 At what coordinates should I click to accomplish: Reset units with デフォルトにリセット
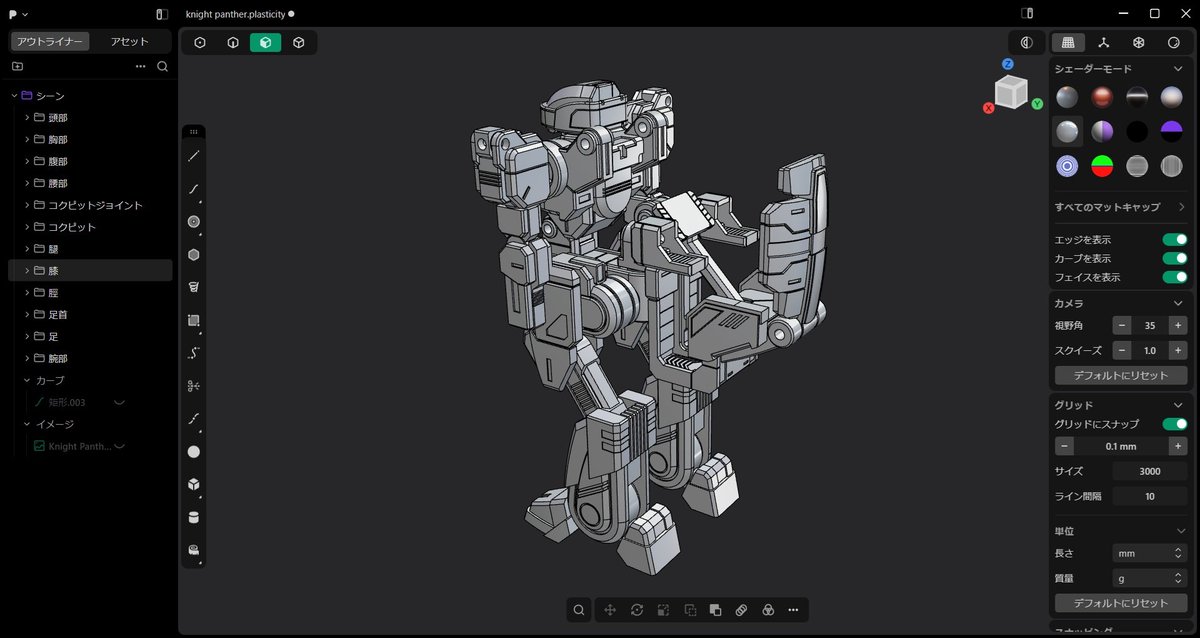click(1121, 603)
